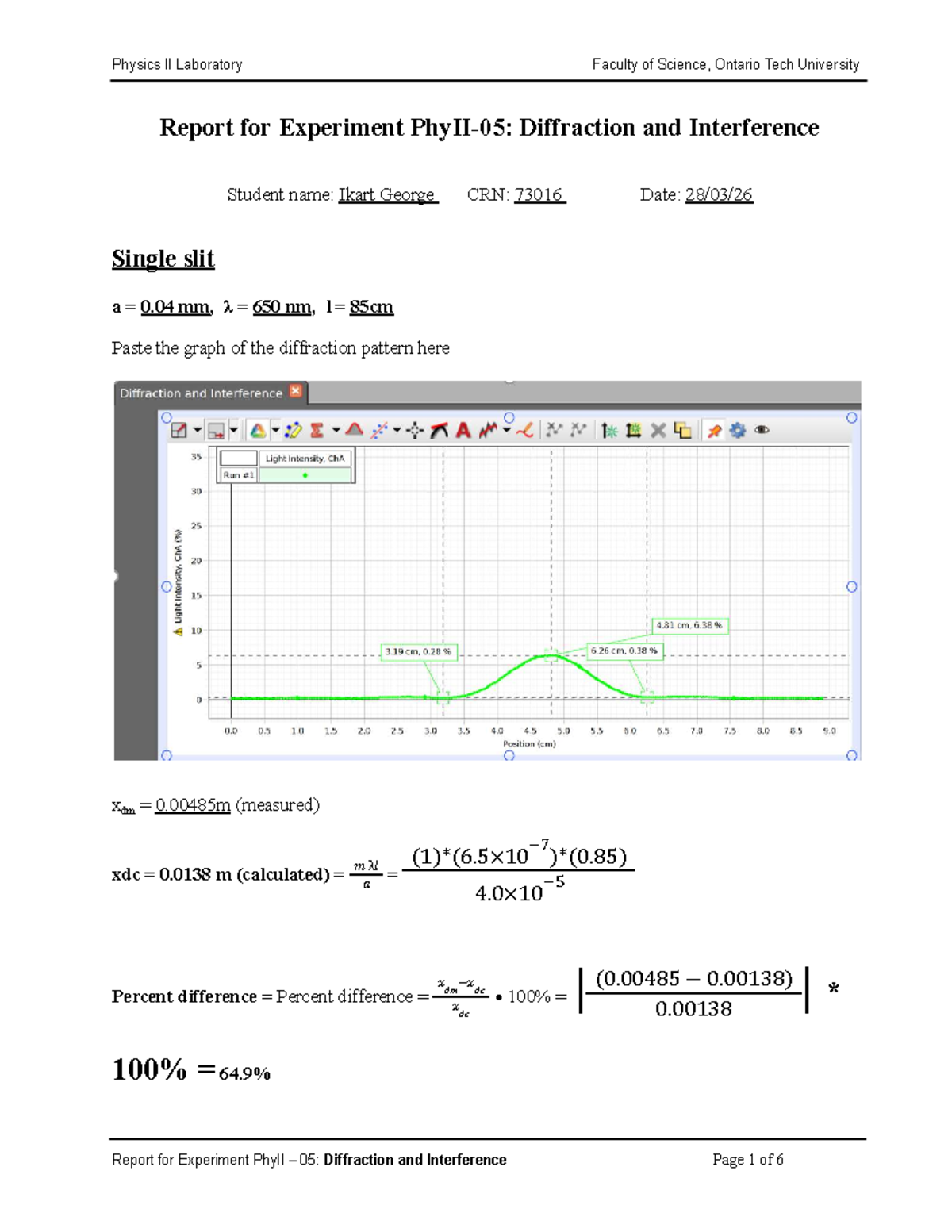The width and height of the screenshot is (952, 1232).
Task: Click the scale-to-fit graph icon
Action: coord(179,431)
